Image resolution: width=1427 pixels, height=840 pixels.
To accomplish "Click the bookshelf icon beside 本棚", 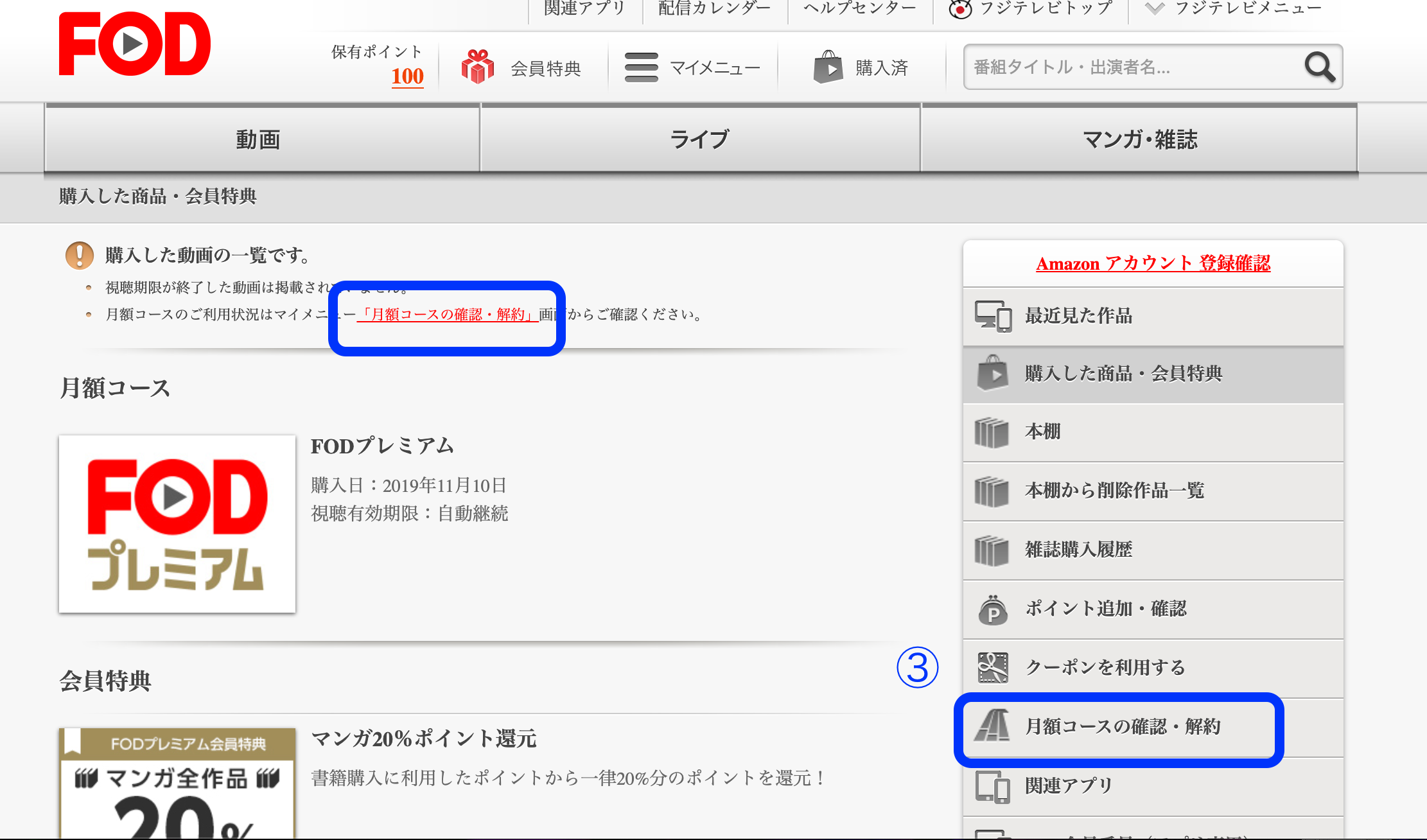I will [x=992, y=432].
